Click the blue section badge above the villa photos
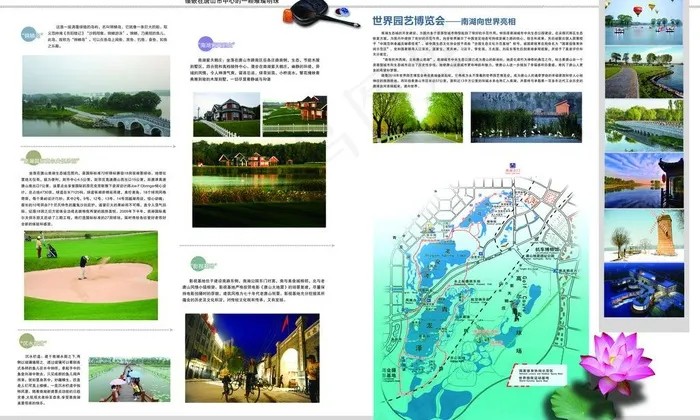Viewport: 700px width, 420px height. tap(215, 45)
